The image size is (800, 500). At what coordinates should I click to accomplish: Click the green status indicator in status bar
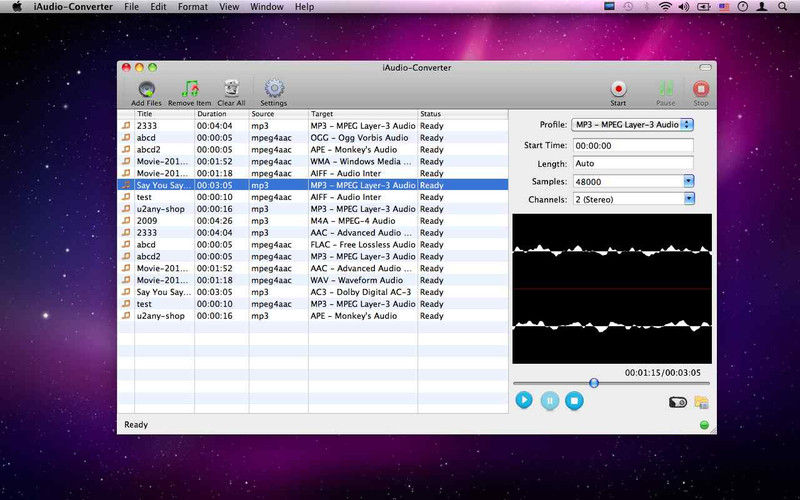(704, 425)
